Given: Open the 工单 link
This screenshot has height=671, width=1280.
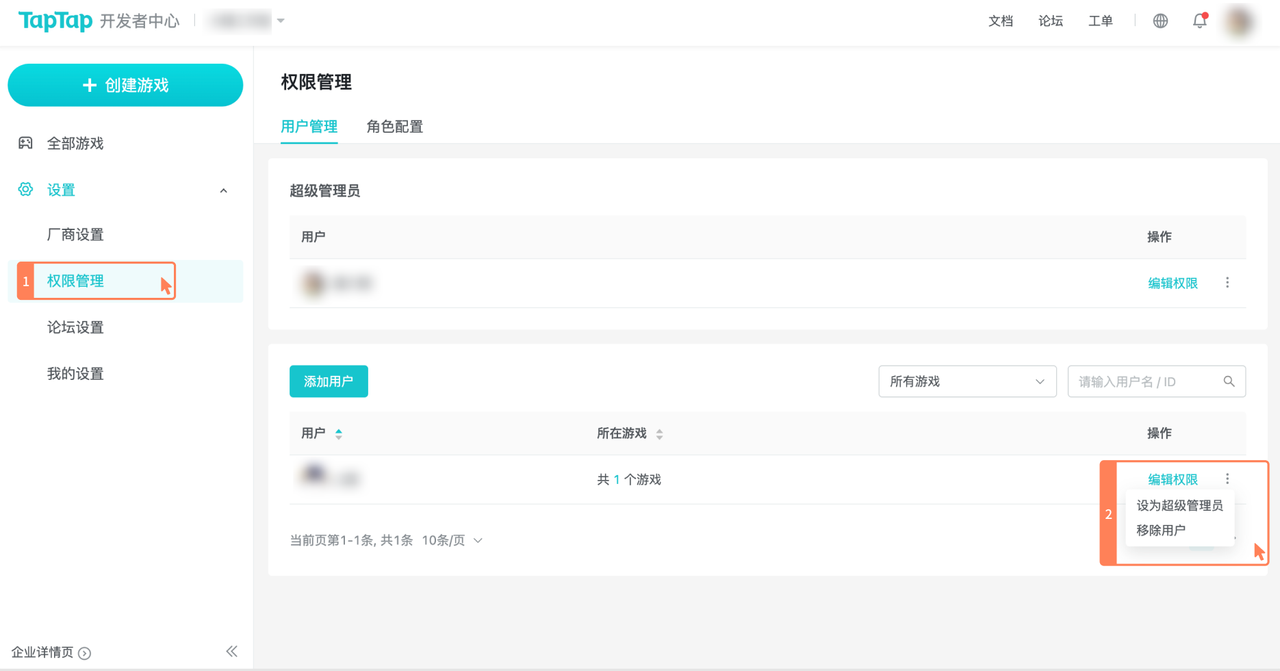Looking at the screenshot, I should point(1101,21).
